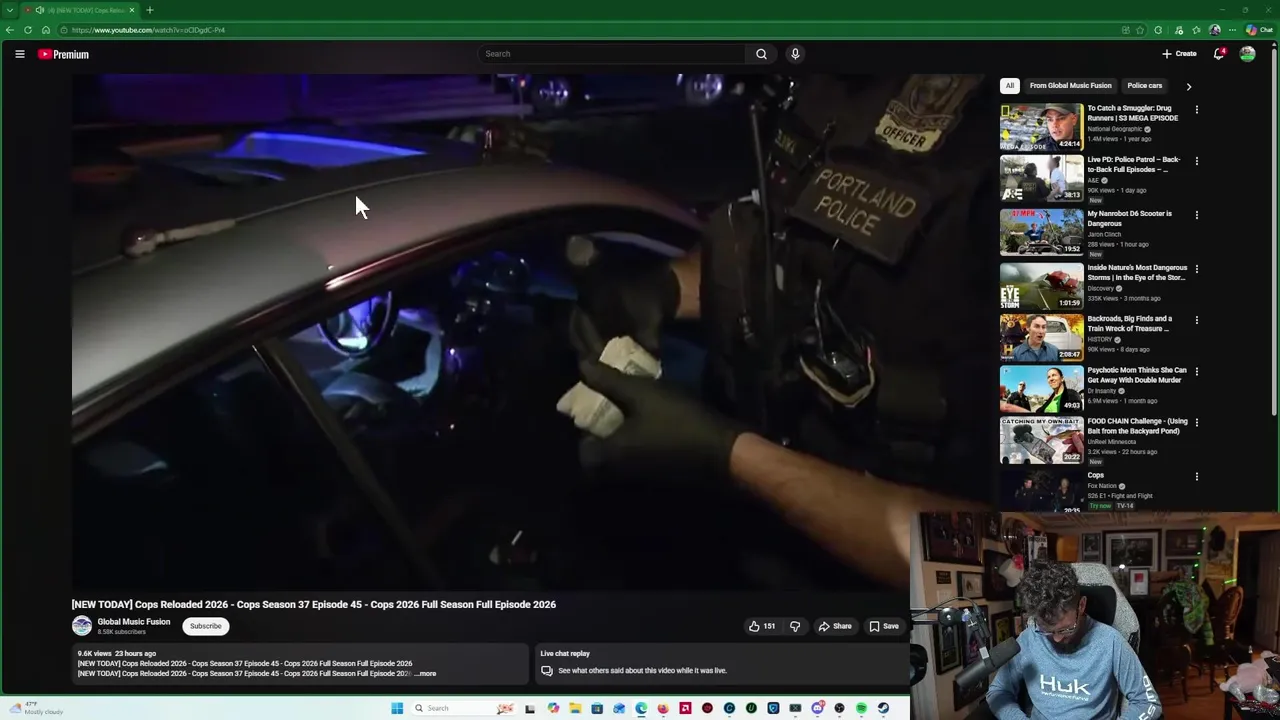Open the weather widget on taskbar
The image size is (1280, 720).
37,708
